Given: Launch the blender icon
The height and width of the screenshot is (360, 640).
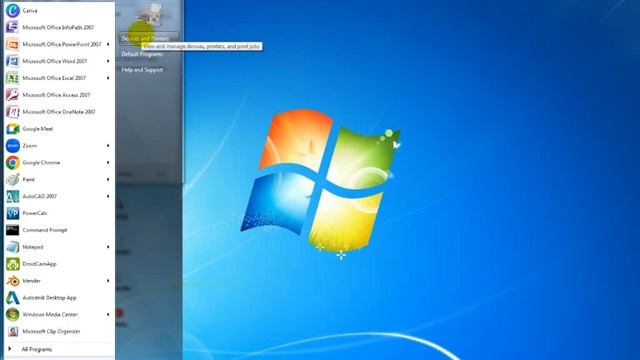Looking at the screenshot, I should pyautogui.click(x=12, y=281).
